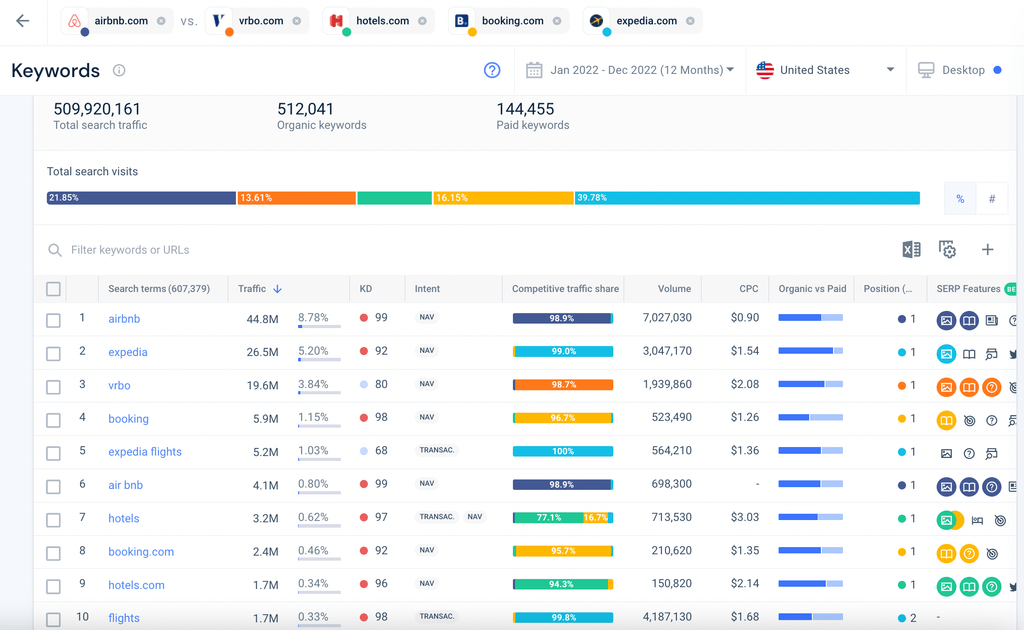Image resolution: width=1024 pixels, height=630 pixels.
Task: Click the question SERP icon in air bnb row
Action: pyautogui.click(x=991, y=487)
